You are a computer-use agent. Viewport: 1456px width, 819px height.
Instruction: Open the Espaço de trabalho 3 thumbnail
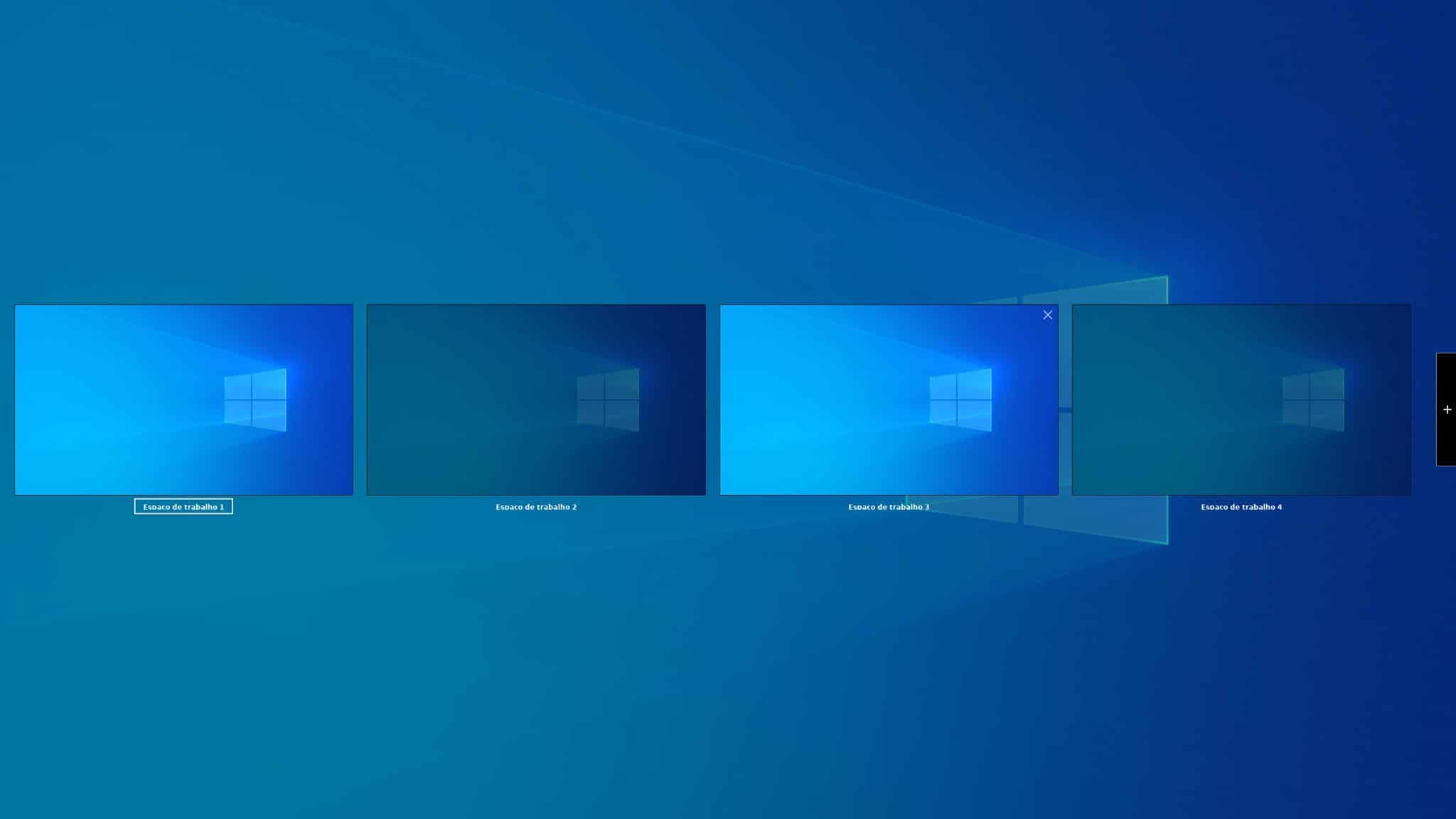pyautogui.click(x=889, y=400)
